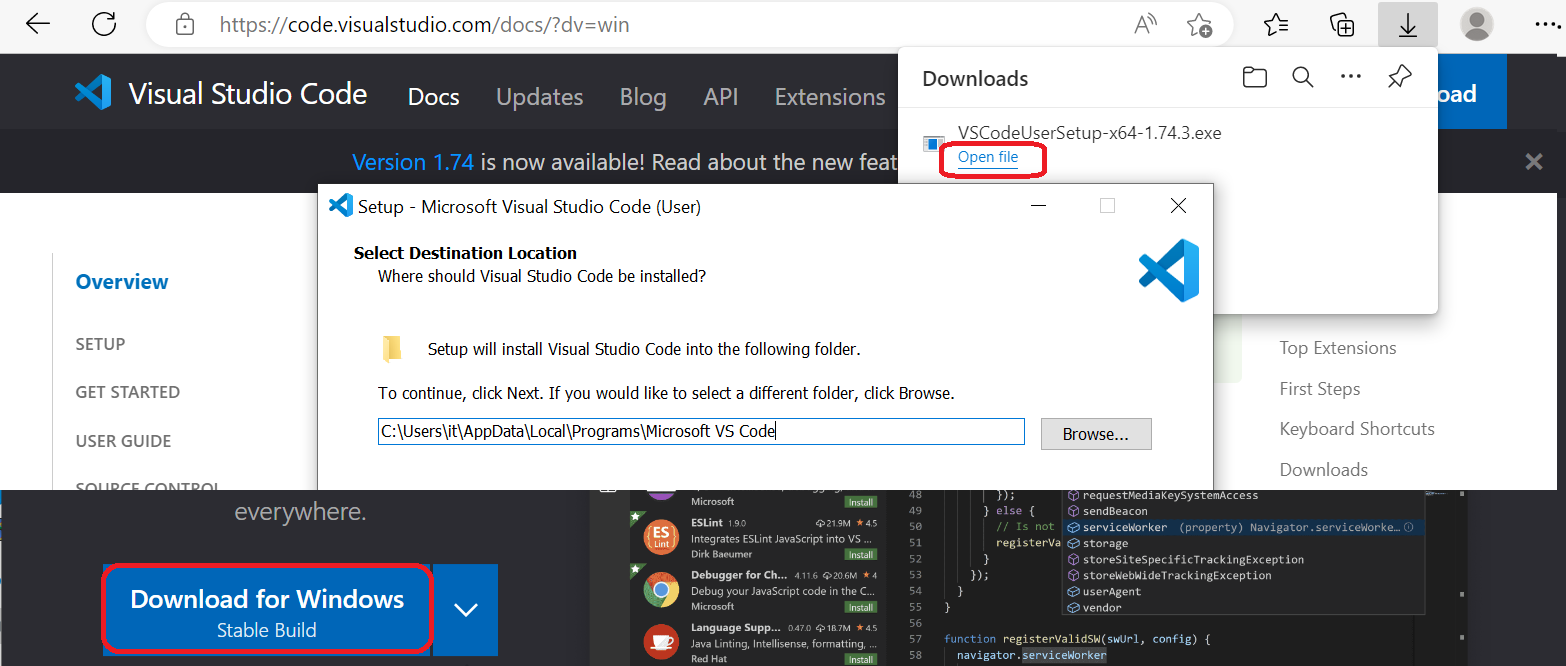The width and height of the screenshot is (1566, 666).
Task: Open the Favorites list icon in the browser toolbar
Action: [1275, 24]
